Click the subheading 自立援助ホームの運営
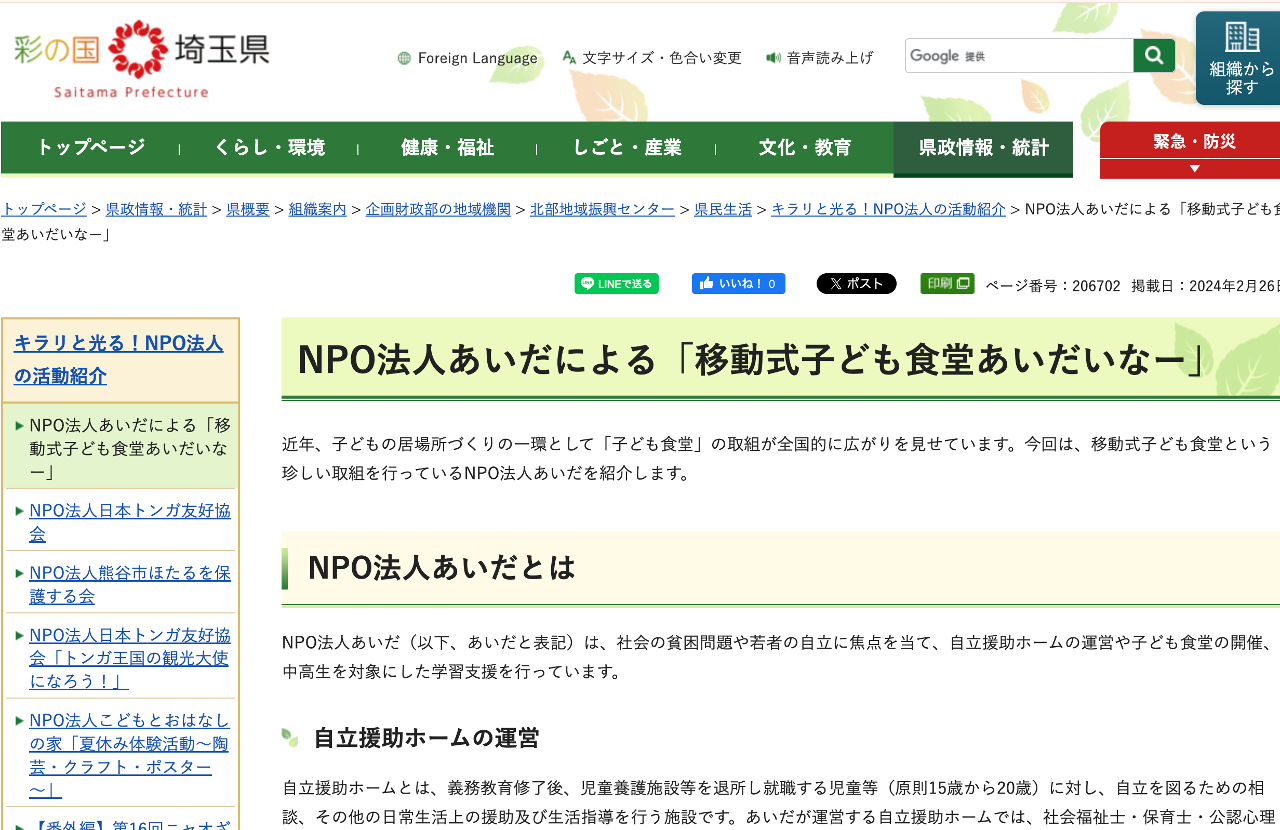The height and width of the screenshot is (830, 1280). (426, 738)
